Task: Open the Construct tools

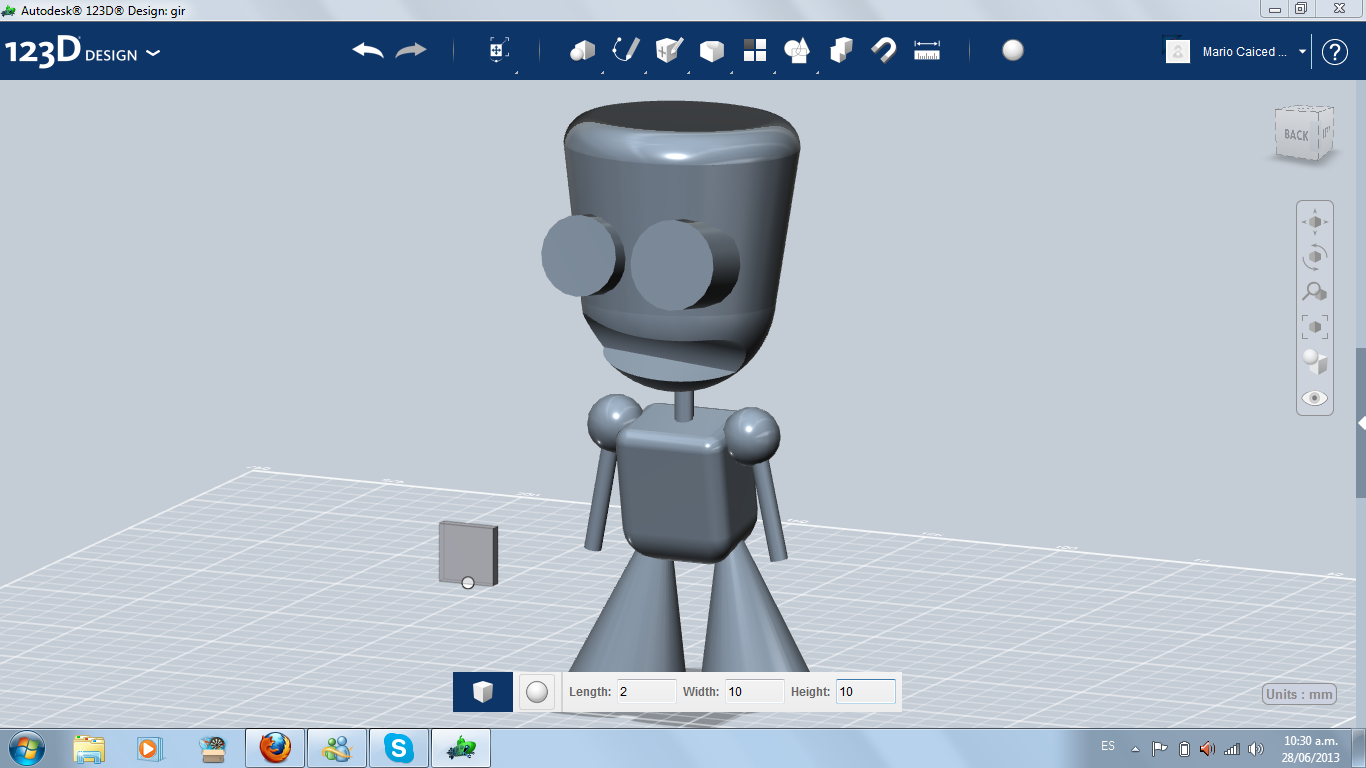Action: pos(669,51)
